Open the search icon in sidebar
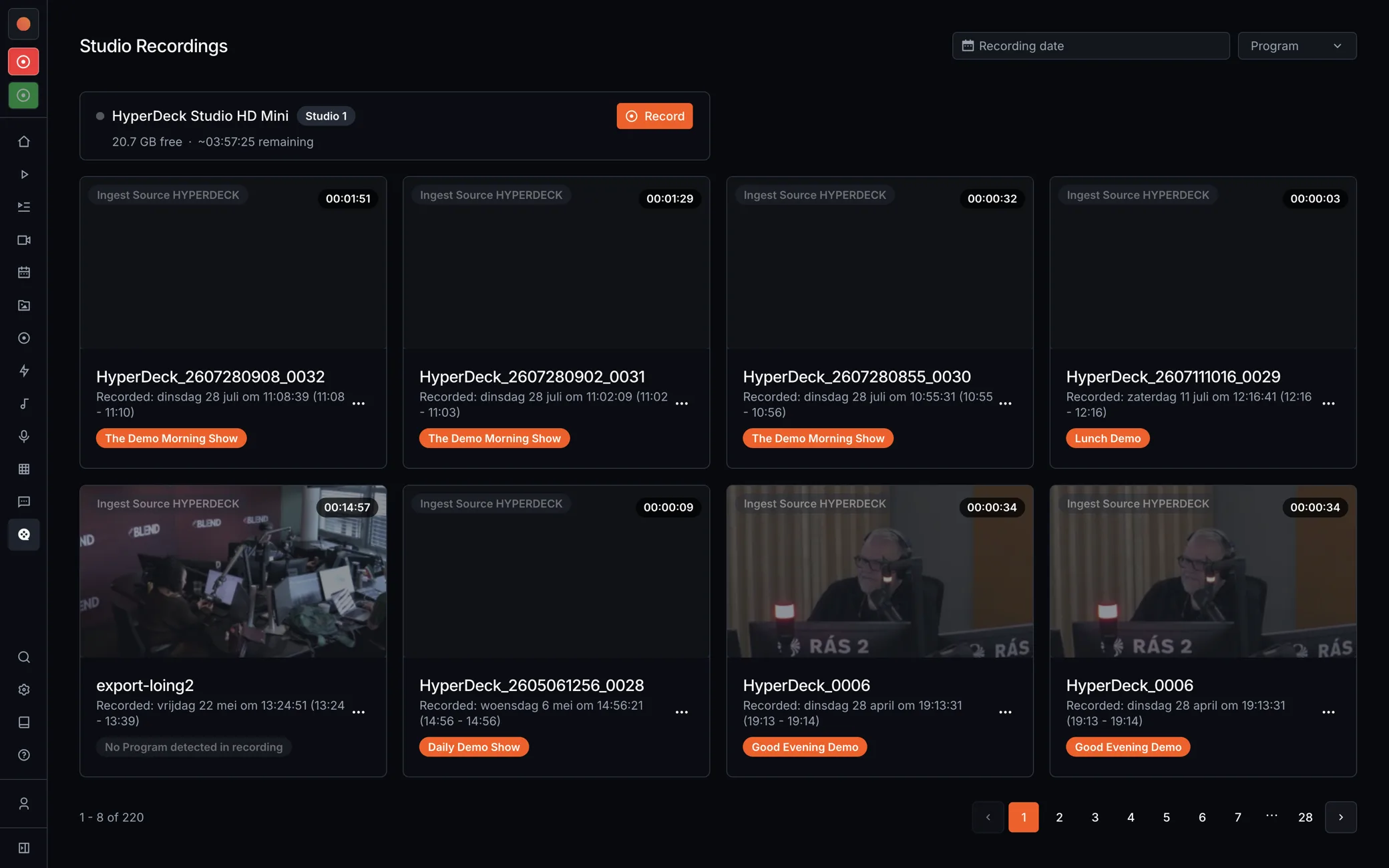 tap(24, 657)
